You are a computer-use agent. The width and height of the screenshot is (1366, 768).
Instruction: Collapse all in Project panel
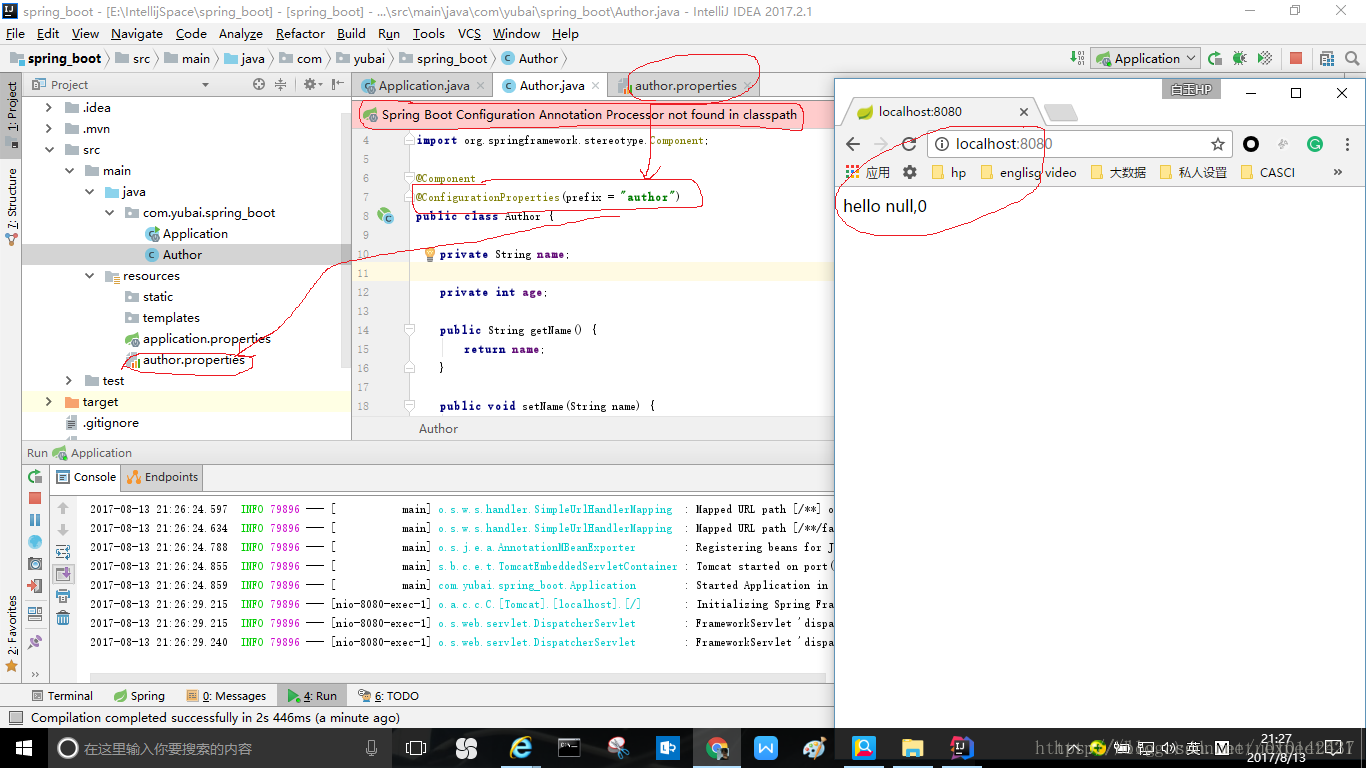(281, 85)
